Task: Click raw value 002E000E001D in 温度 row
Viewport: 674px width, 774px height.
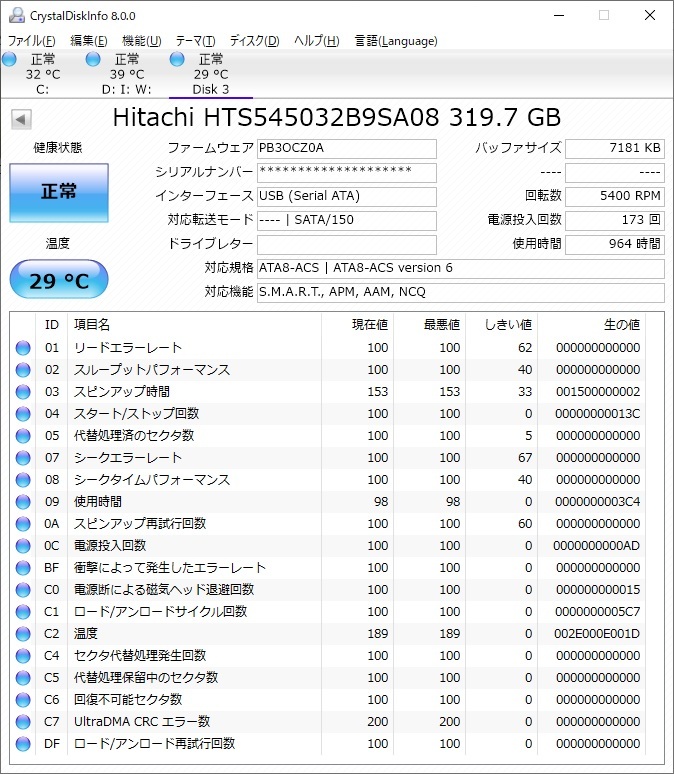Action: pos(597,634)
